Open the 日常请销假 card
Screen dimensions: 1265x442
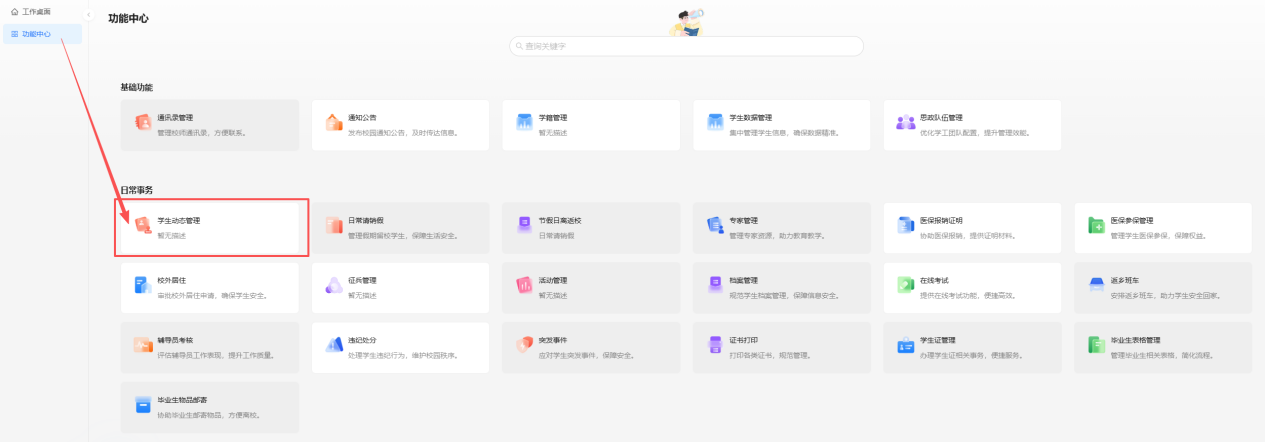point(400,227)
